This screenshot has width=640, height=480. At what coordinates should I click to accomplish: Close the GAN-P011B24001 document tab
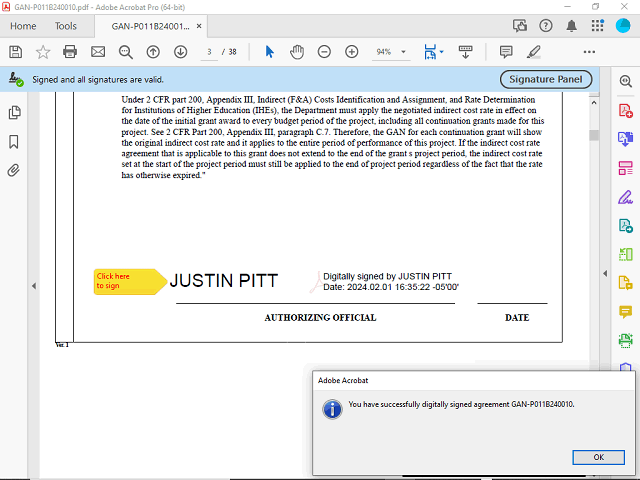coord(199,26)
